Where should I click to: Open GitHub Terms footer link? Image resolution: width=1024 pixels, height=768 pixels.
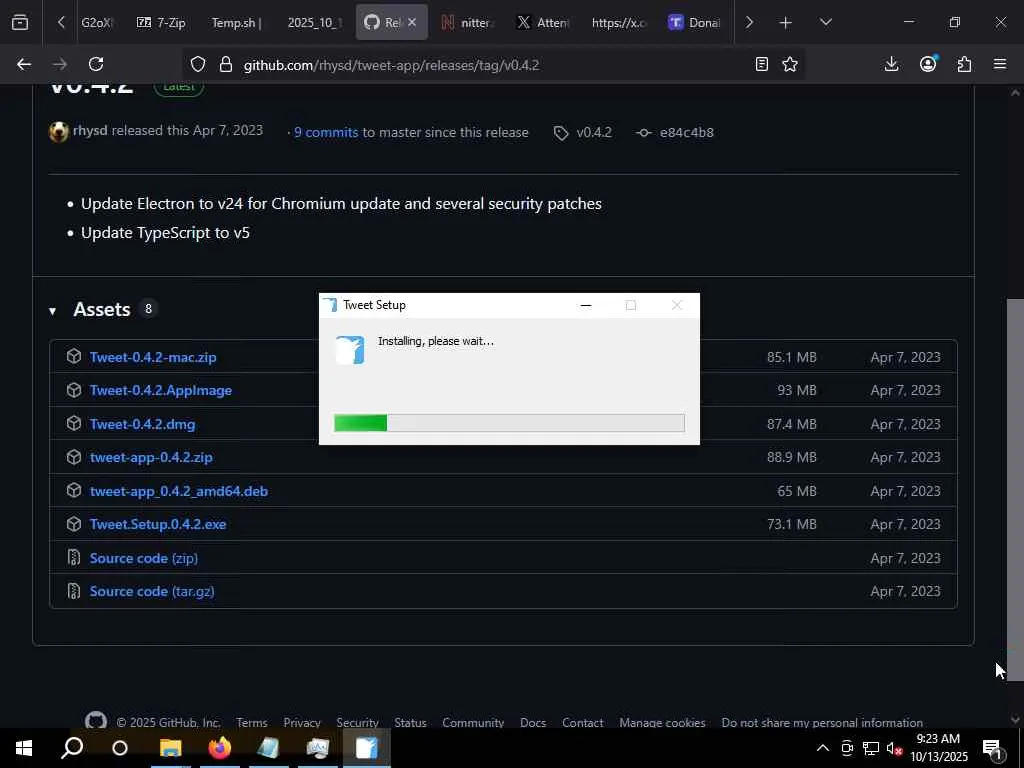tap(252, 722)
